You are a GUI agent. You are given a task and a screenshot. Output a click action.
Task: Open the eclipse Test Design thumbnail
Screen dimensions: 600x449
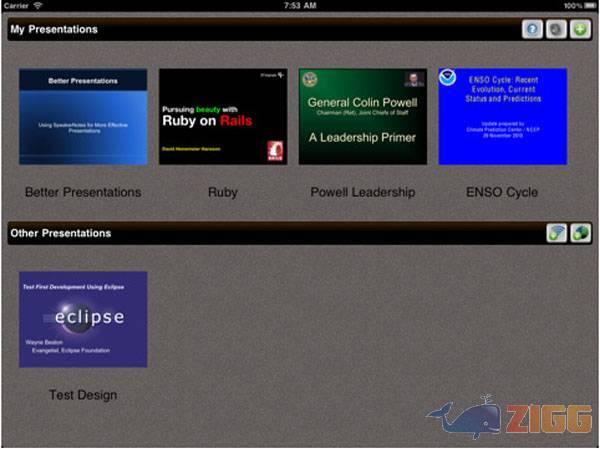point(83,320)
